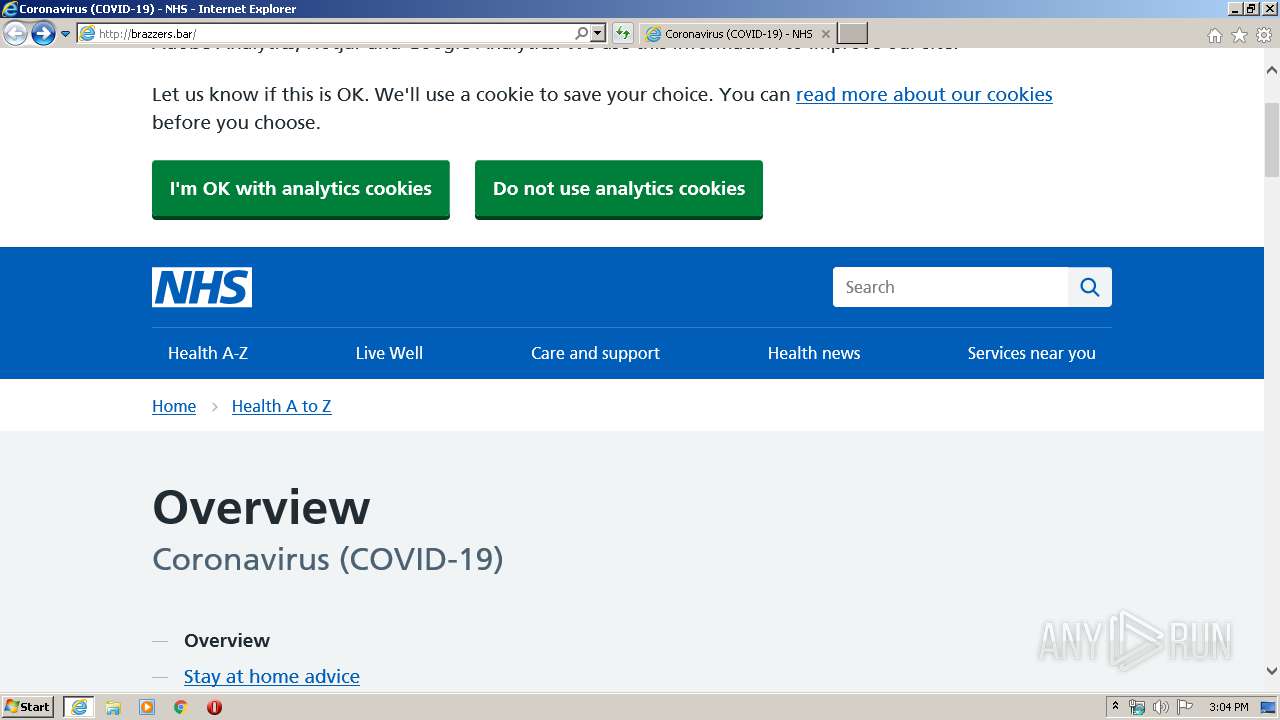The image size is (1280, 720).
Task: Click the page scrollbar down arrow
Action: tap(1272, 671)
